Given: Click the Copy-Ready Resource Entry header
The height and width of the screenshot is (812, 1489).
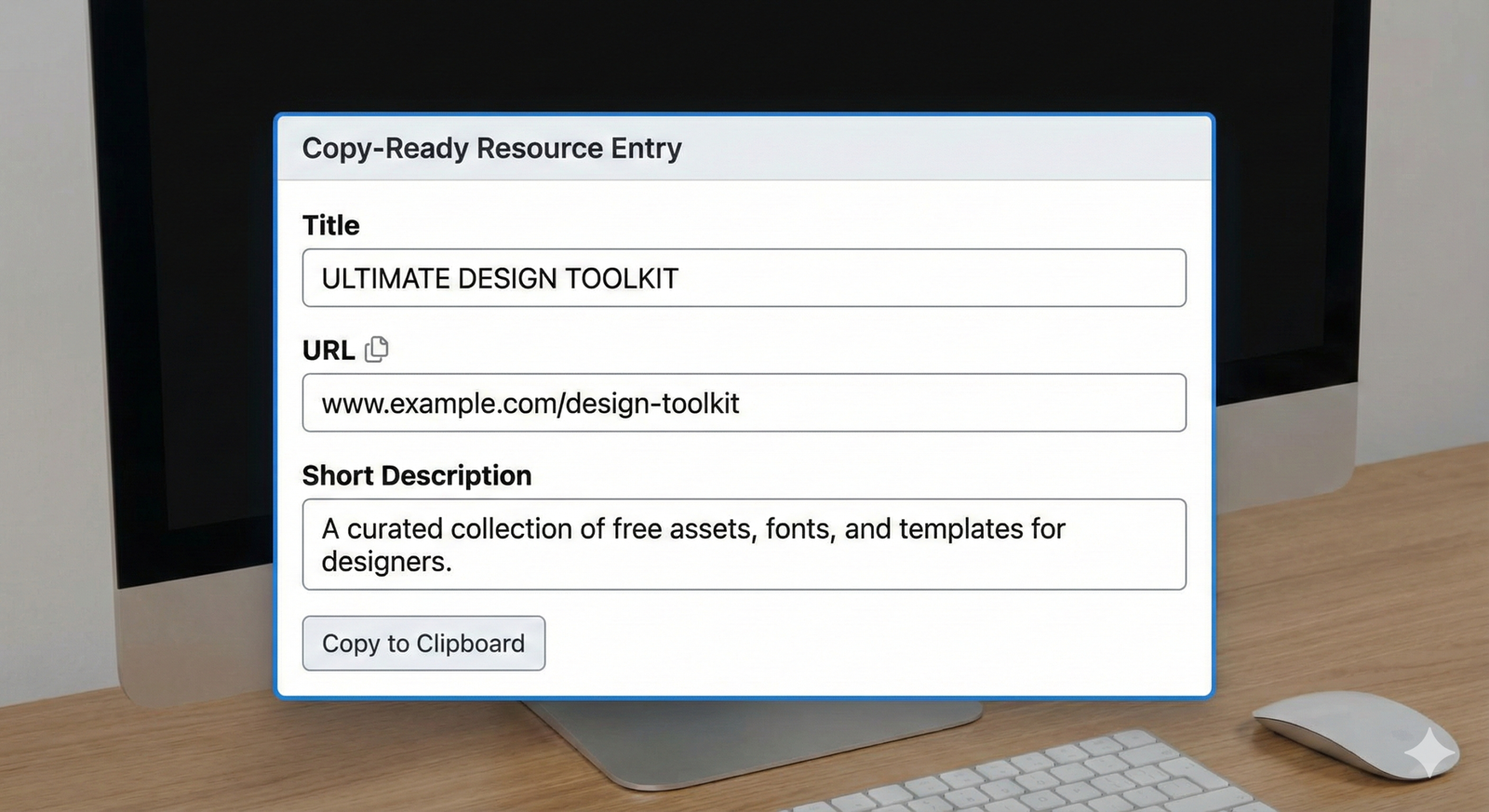Looking at the screenshot, I should click(x=491, y=148).
